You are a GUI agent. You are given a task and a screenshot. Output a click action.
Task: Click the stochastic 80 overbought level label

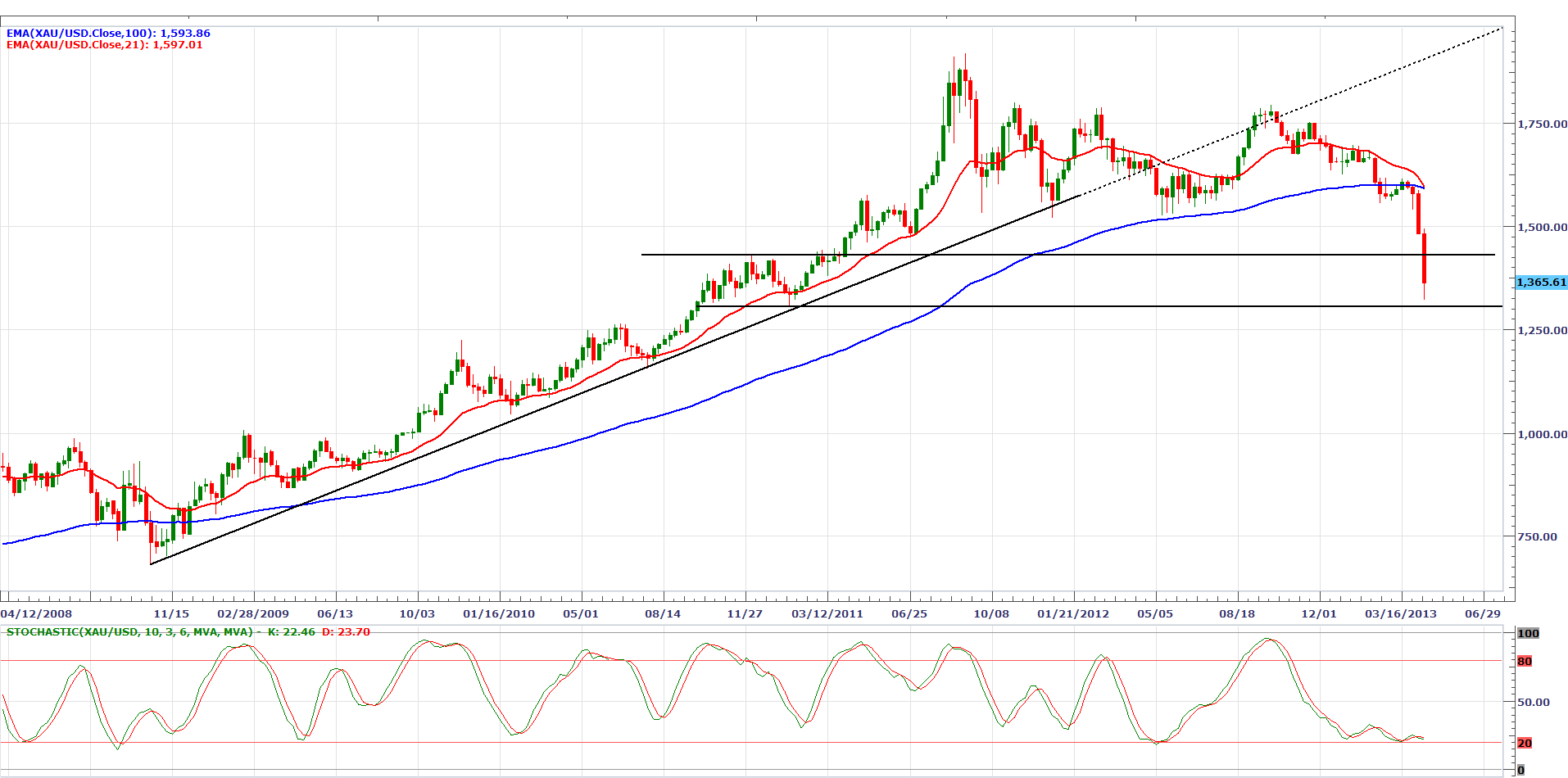[1525, 662]
